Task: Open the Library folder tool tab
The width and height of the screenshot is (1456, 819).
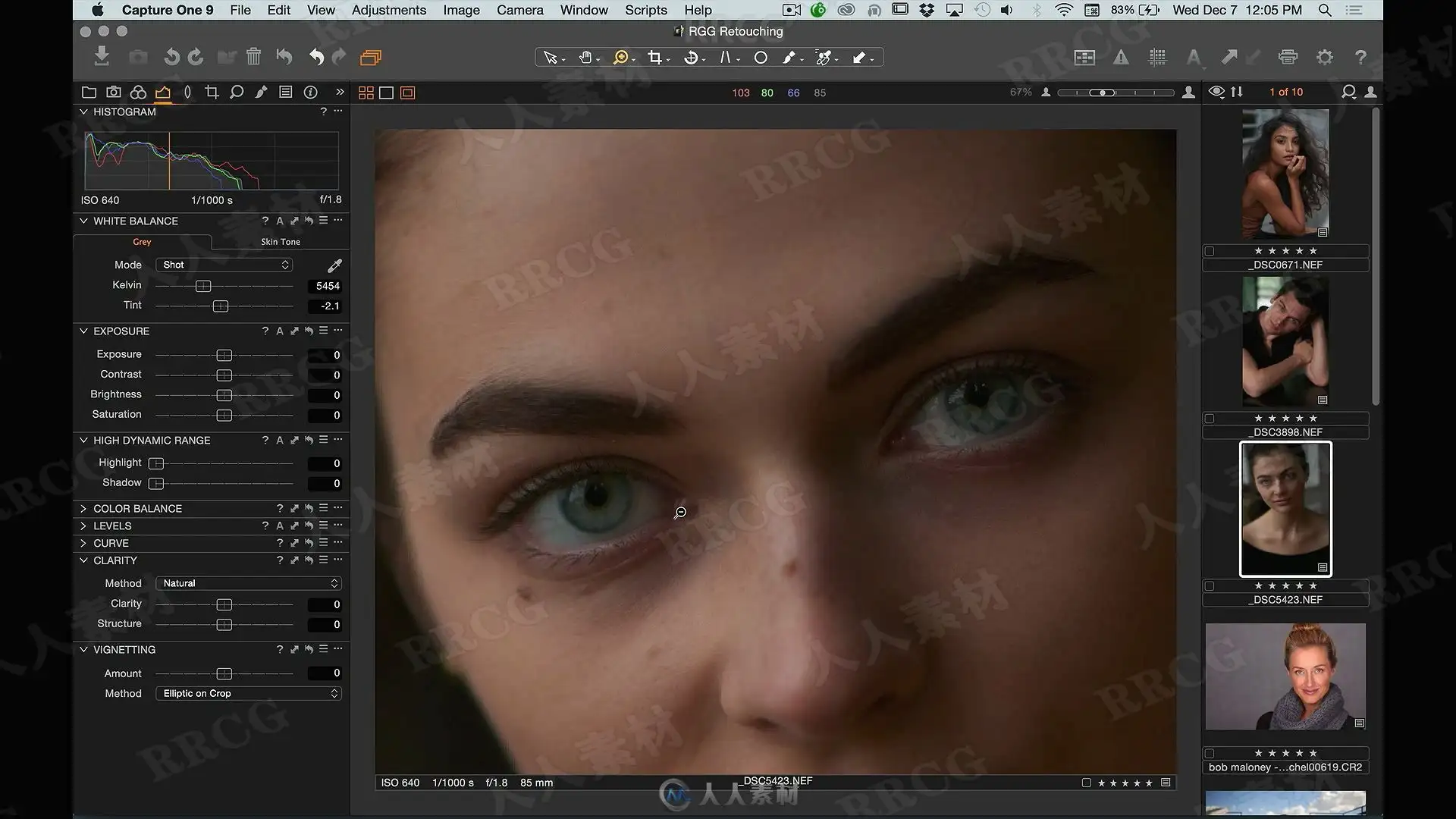Action: (x=89, y=93)
